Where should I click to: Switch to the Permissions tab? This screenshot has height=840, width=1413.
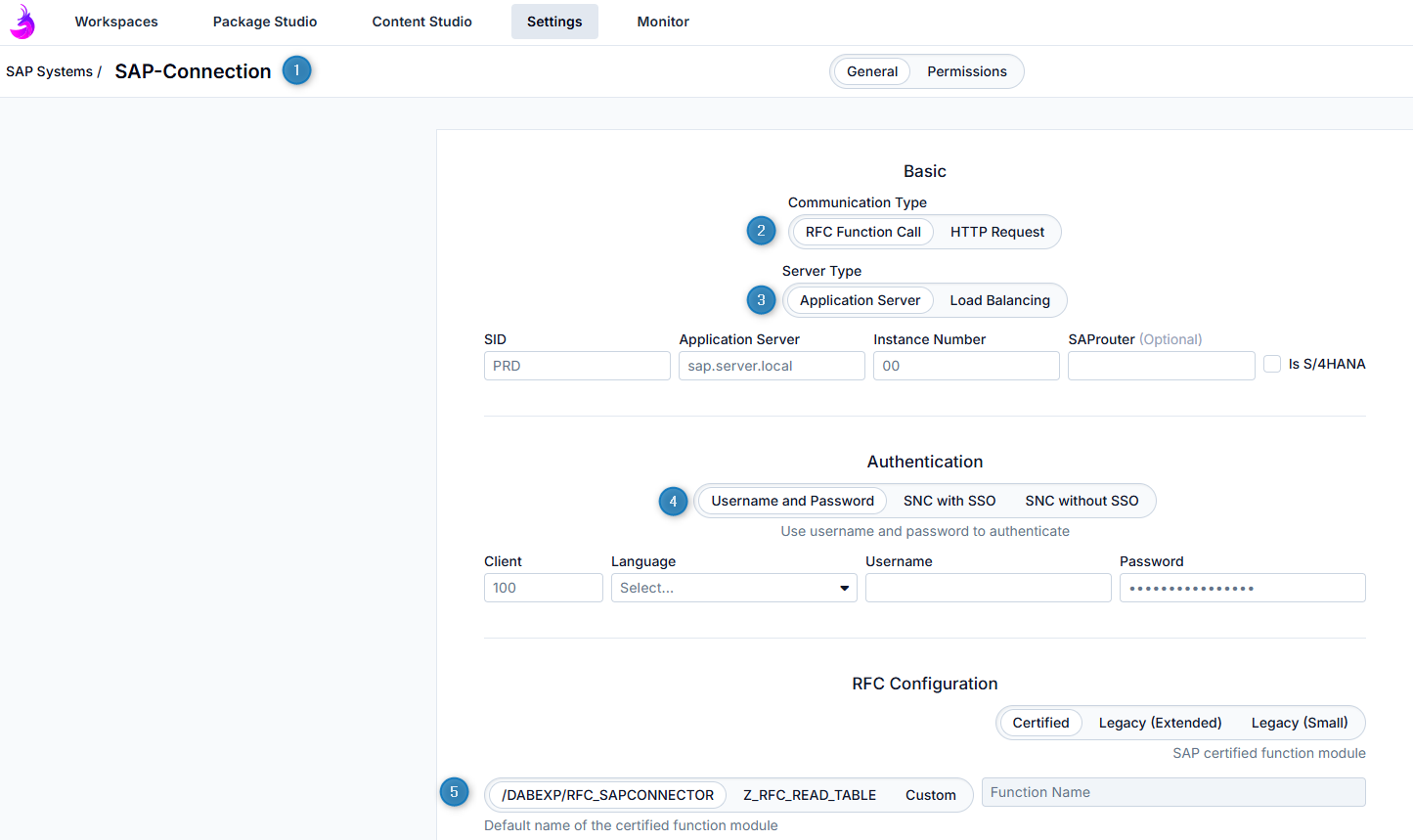point(966,71)
